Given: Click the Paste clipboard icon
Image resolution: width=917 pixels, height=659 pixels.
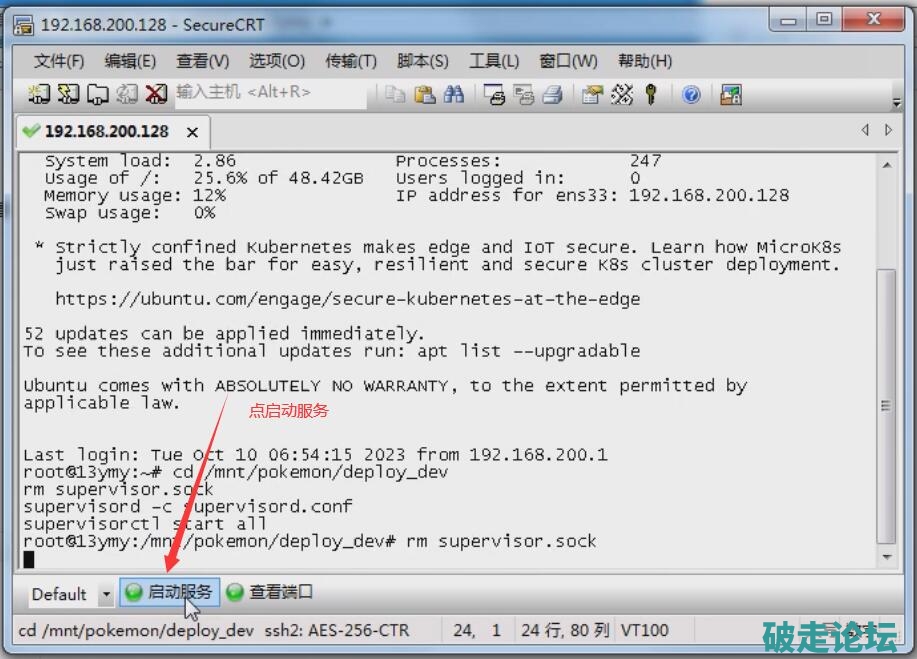Looking at the screenshot, I should (425, 94).
